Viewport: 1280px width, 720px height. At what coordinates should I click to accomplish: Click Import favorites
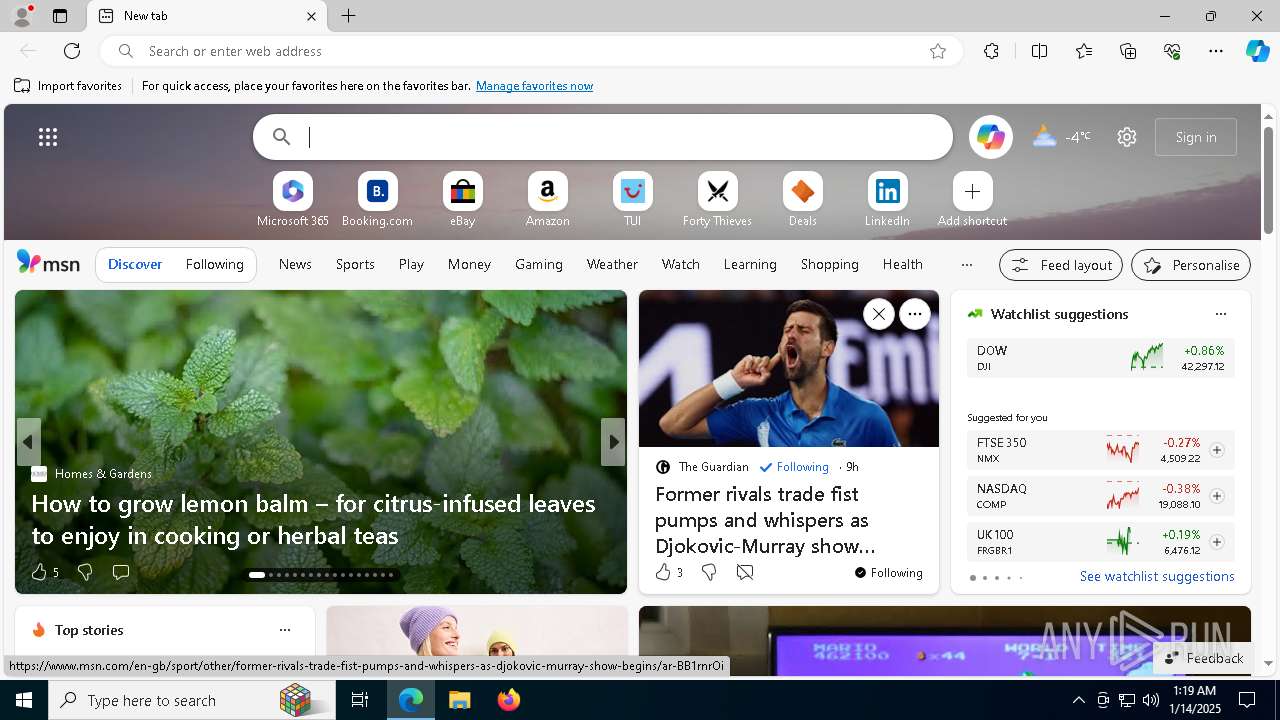[x=68, y=86]
